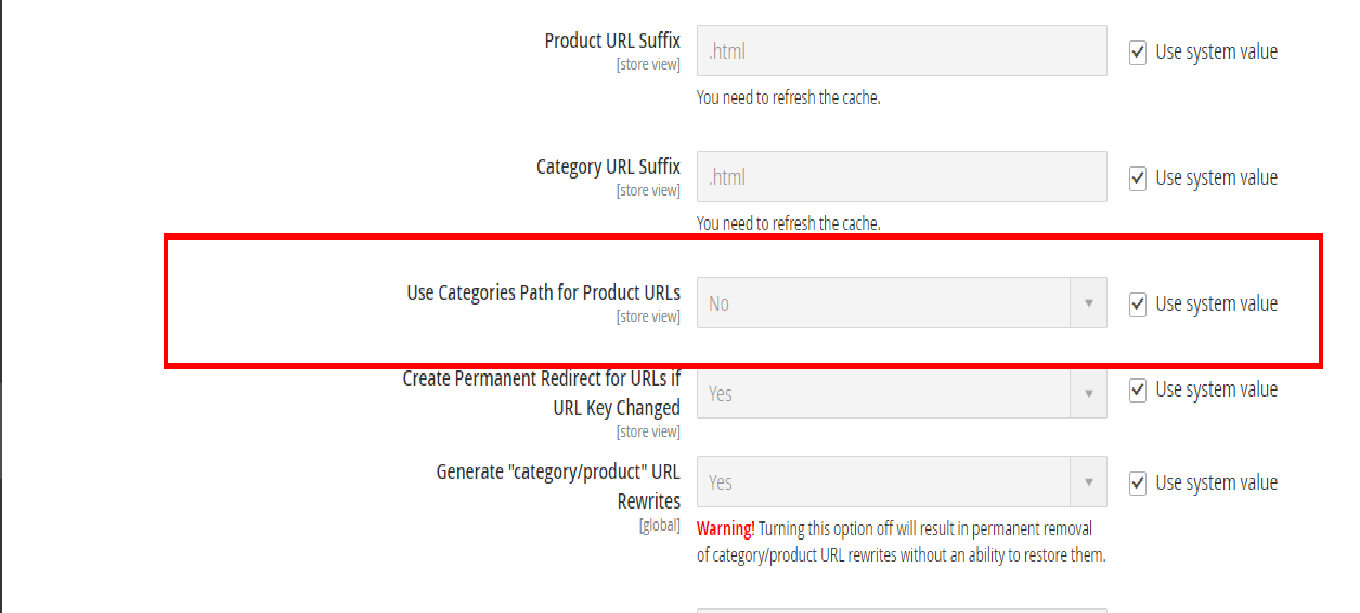The height and width of the screenshot is (613, 1360).
Task: Open Generate category/product URL Rewrites dropdown
Action: point(901,482)
